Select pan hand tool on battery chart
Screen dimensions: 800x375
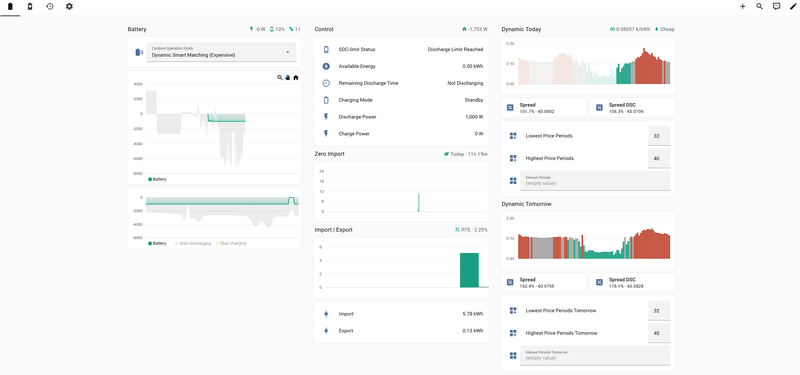click(288, 78)
